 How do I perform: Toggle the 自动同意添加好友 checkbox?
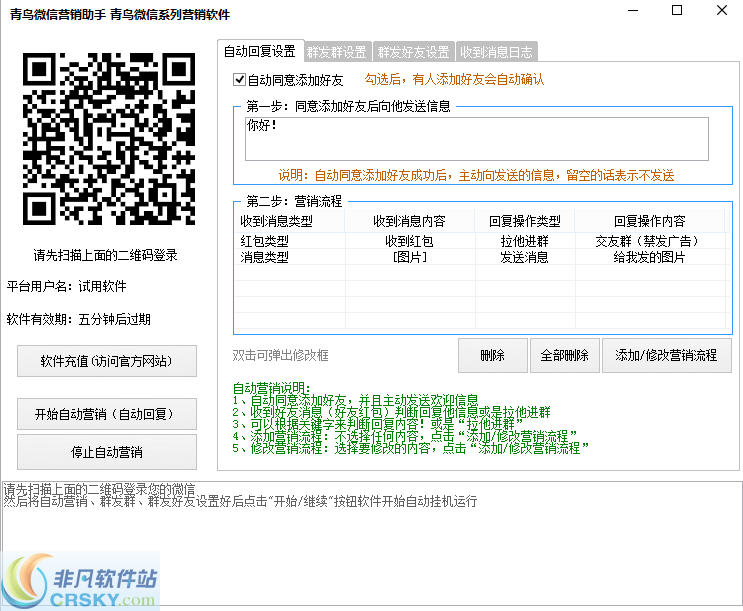pyautogui.click(x=240, y=80)
